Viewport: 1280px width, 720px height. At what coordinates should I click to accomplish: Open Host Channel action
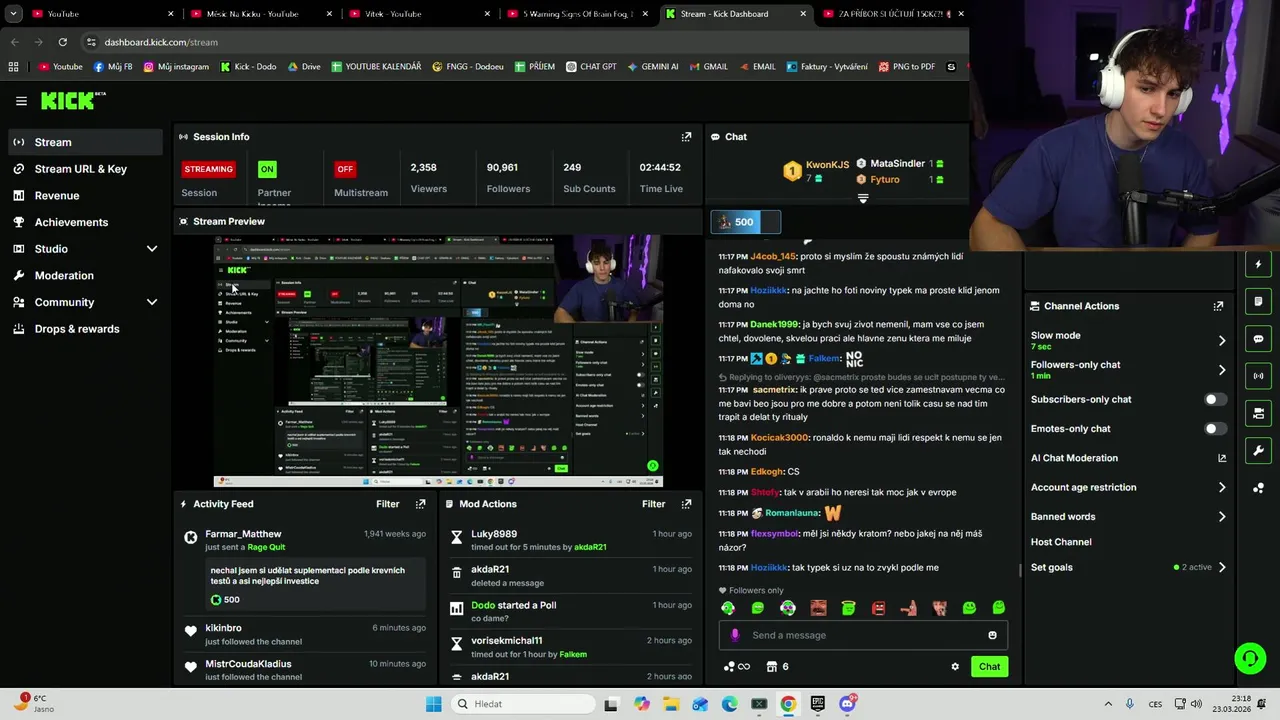1061,542
